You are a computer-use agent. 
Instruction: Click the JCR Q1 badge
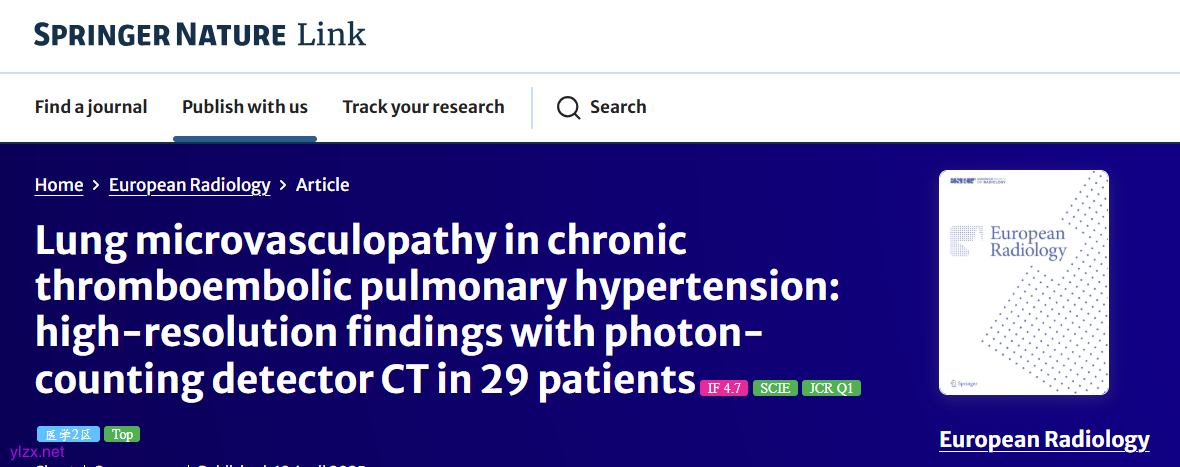831,388
